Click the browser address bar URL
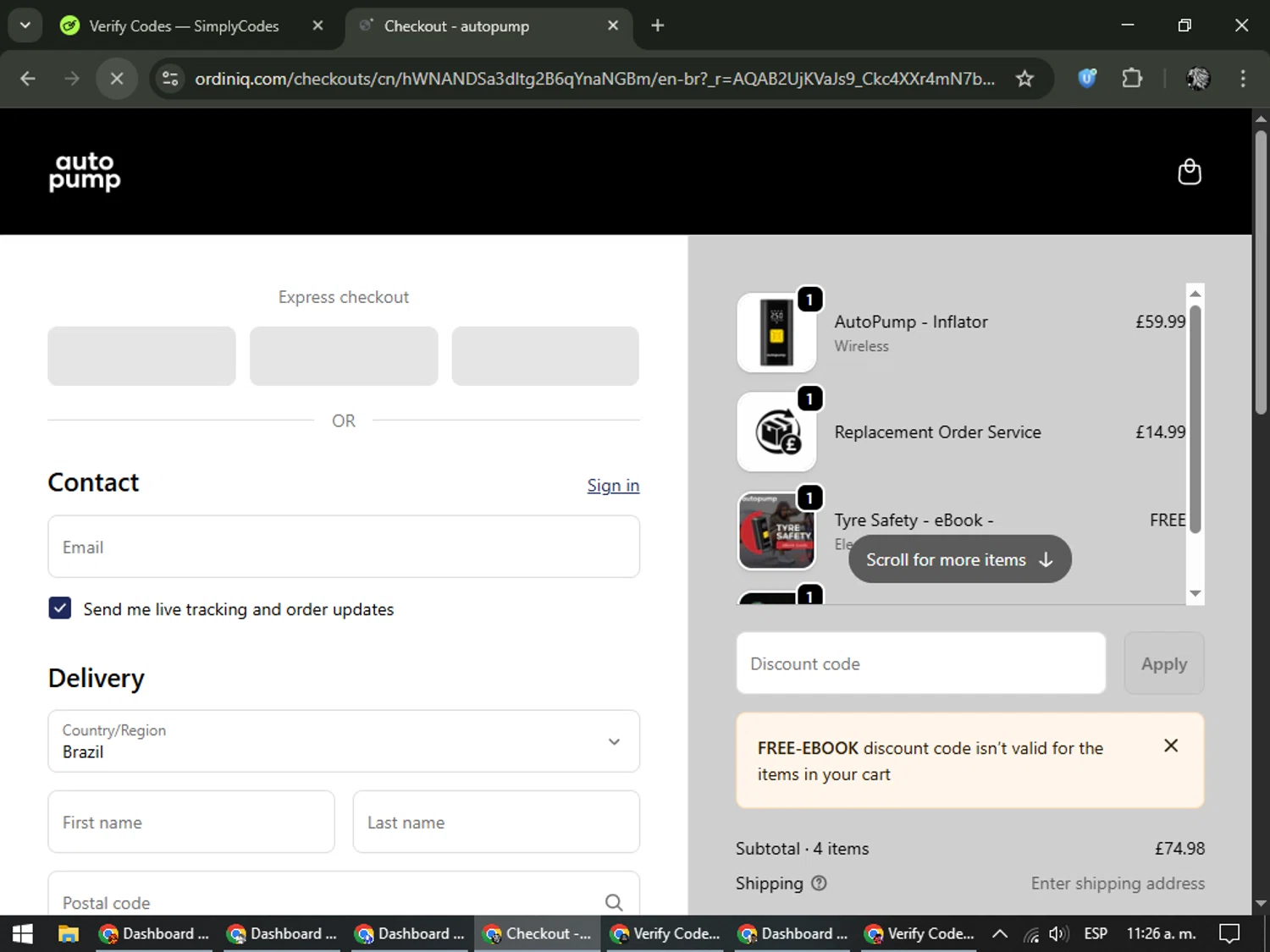The height and width of the screenshot is (952, 1270). coord(594,79)
